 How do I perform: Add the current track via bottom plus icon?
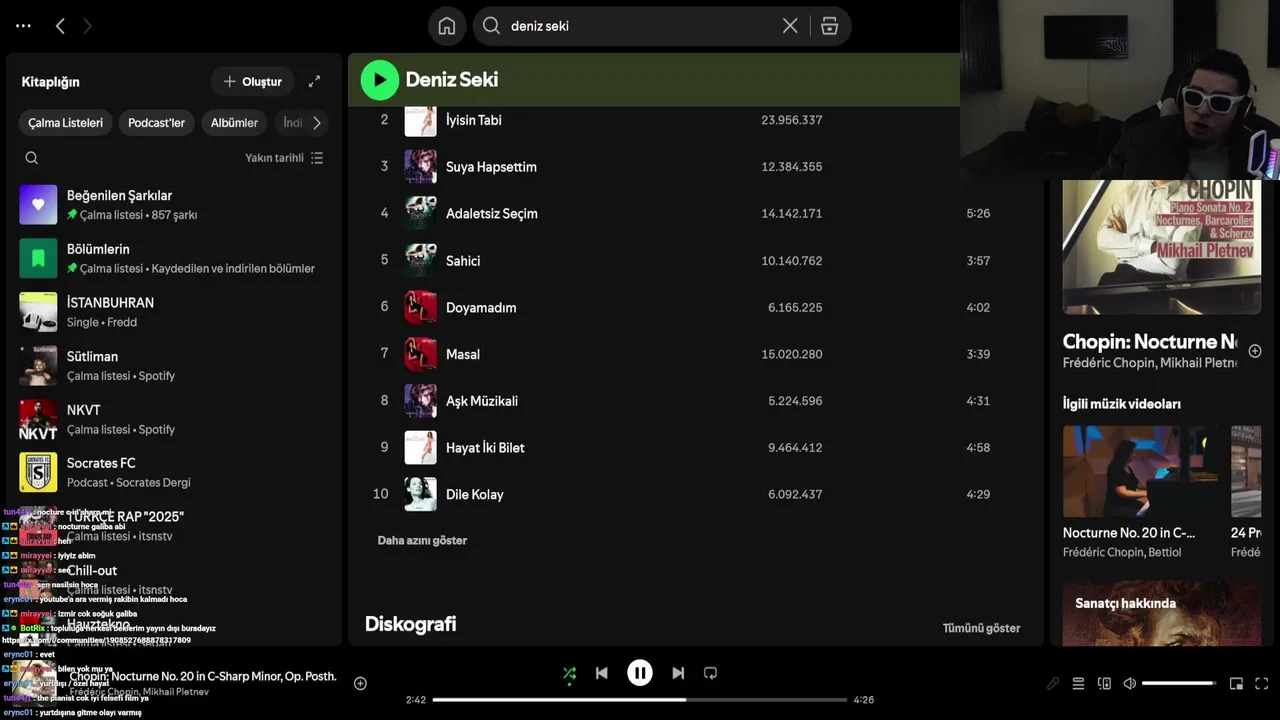click(x=360, y=684)
